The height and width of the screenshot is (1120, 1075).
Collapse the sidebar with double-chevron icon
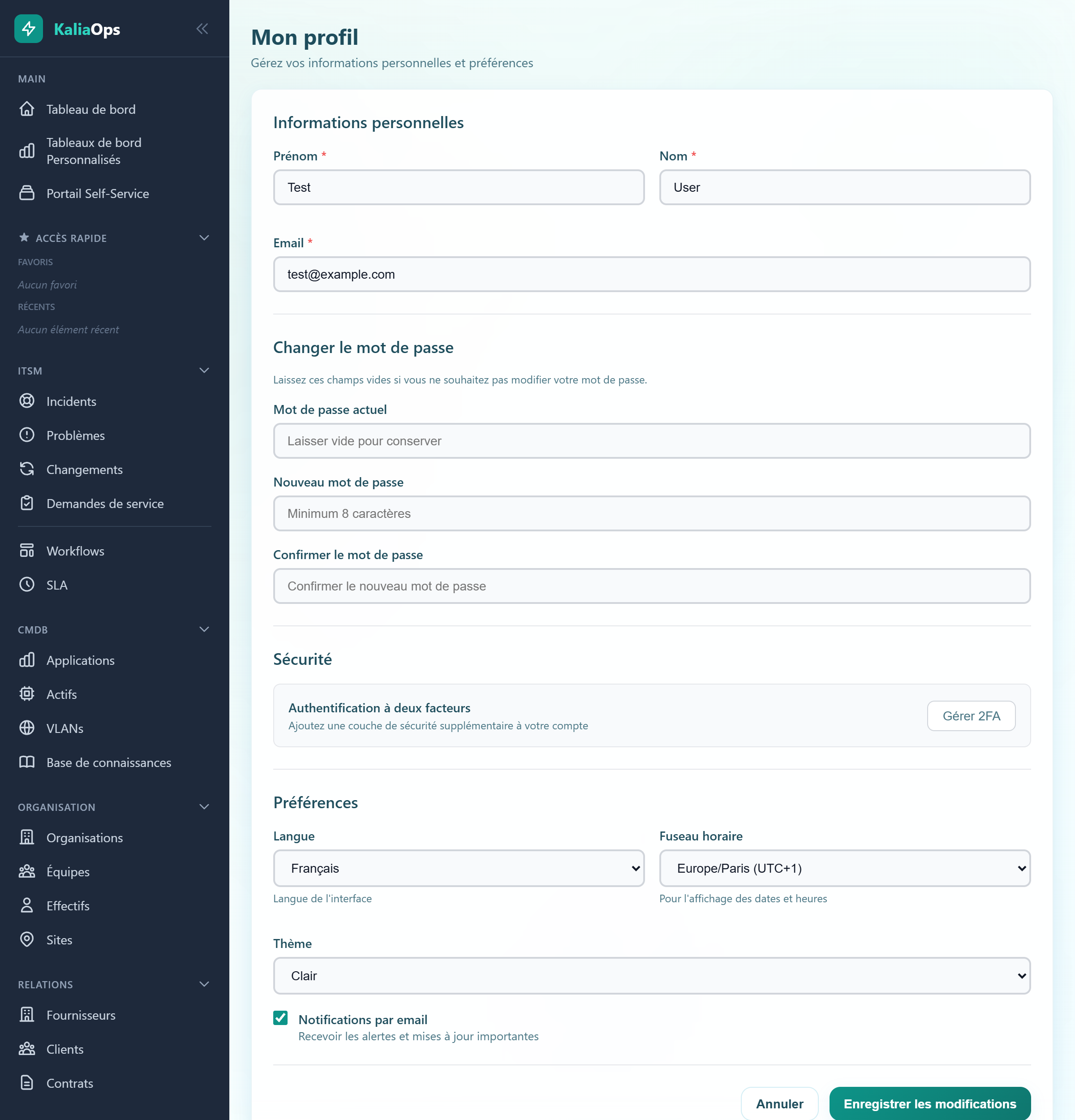(x=202, y=29)
